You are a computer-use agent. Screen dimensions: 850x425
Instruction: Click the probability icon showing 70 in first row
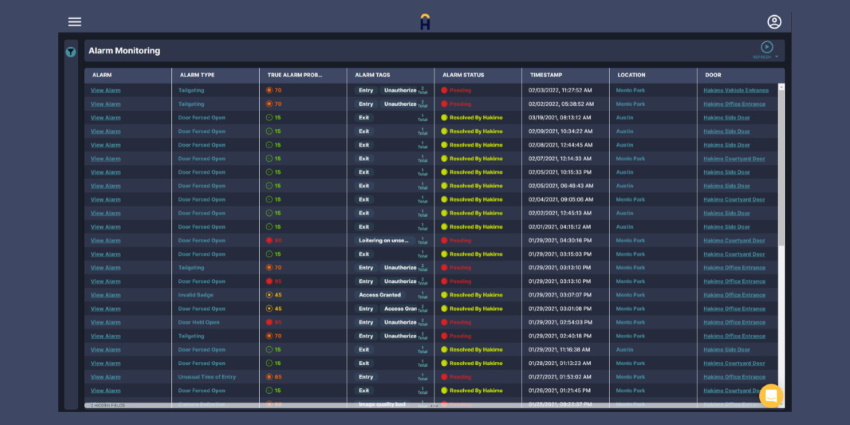269,90
